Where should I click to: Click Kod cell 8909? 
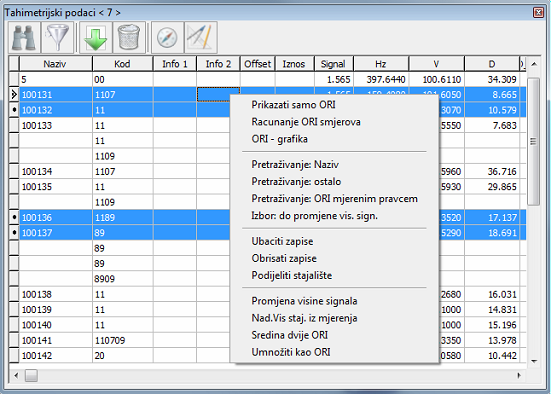tap(123, 279)
